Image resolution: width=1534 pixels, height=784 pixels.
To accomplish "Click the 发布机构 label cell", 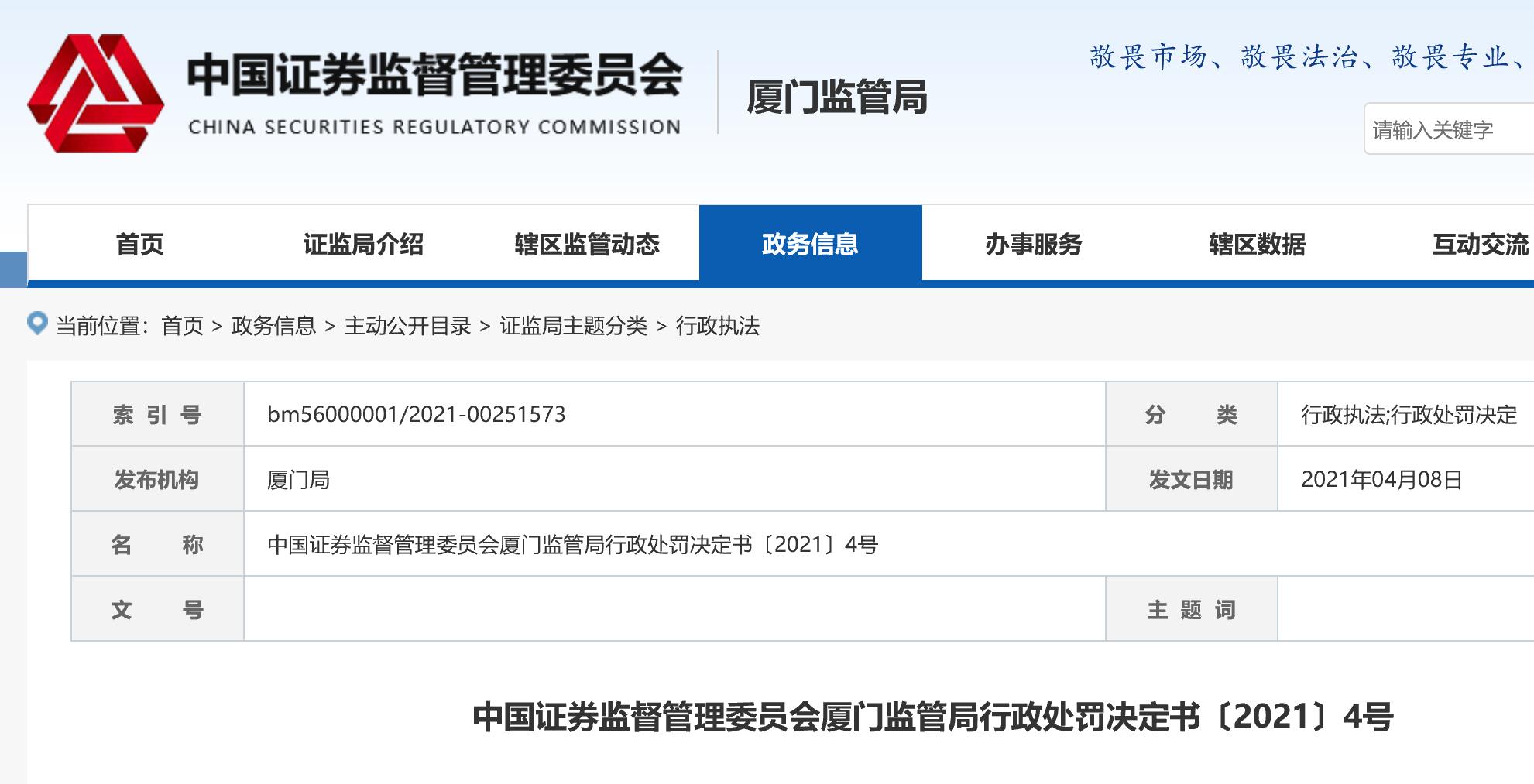I will click(x=157, y=479).
